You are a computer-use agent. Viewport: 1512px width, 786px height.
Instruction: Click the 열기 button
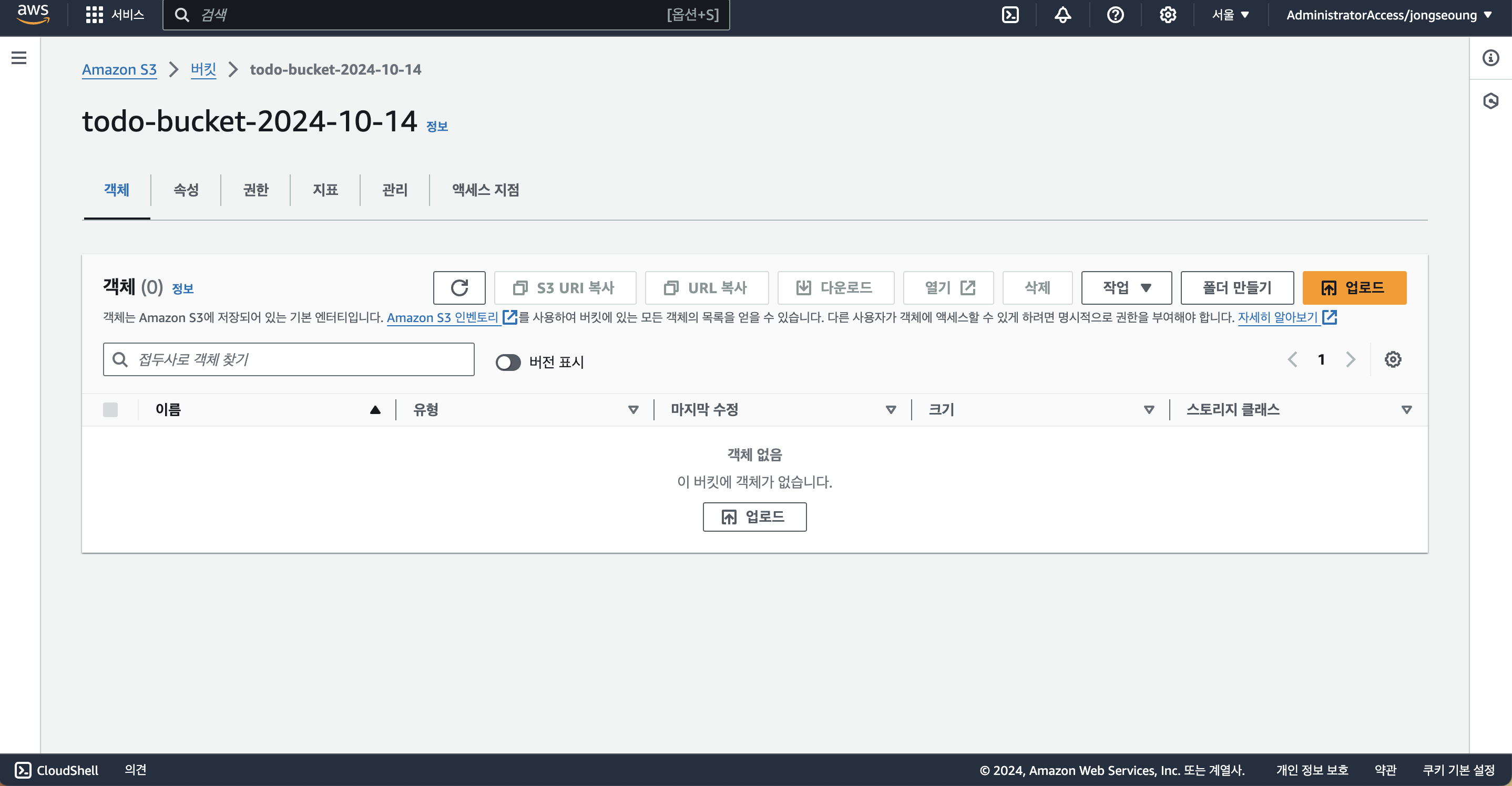tap(948, 287)
